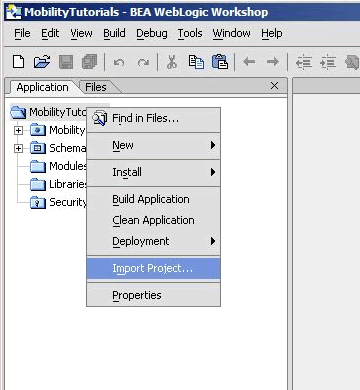This screenshot has height=390, width=360.
Task: Click the Save floppy disk icon
Action: point(66,62)
